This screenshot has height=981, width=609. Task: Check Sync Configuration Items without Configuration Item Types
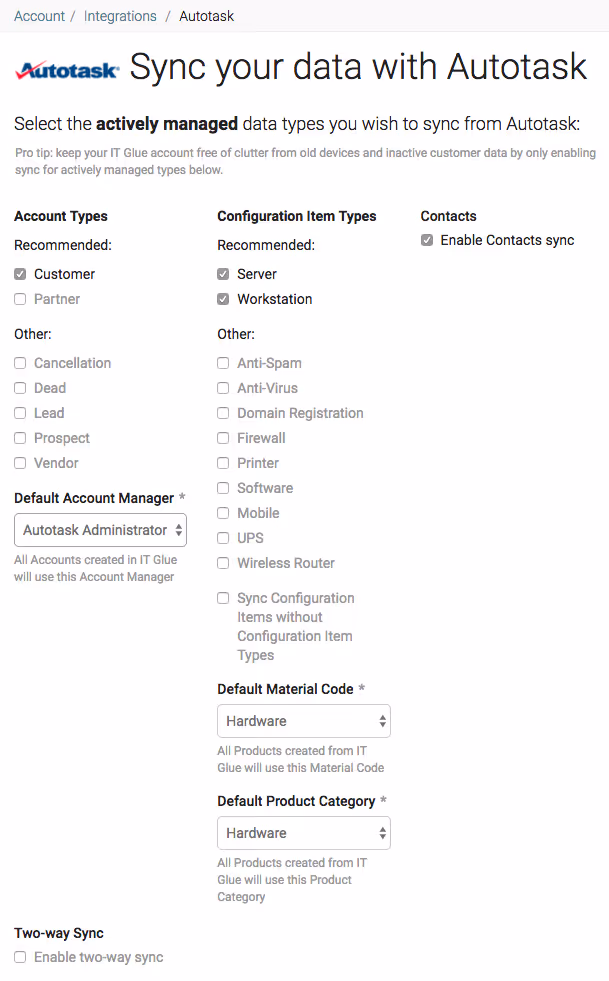pos(222,597)
